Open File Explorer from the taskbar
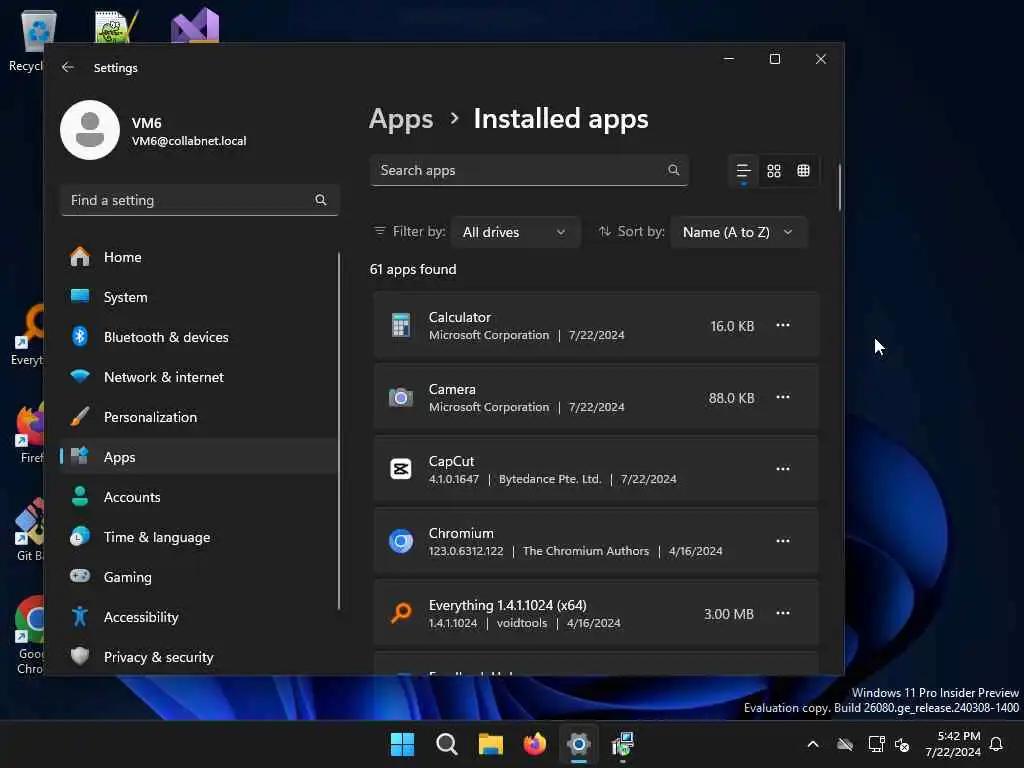This screenshot has height=768, width=1024. [x=490, y=744]
